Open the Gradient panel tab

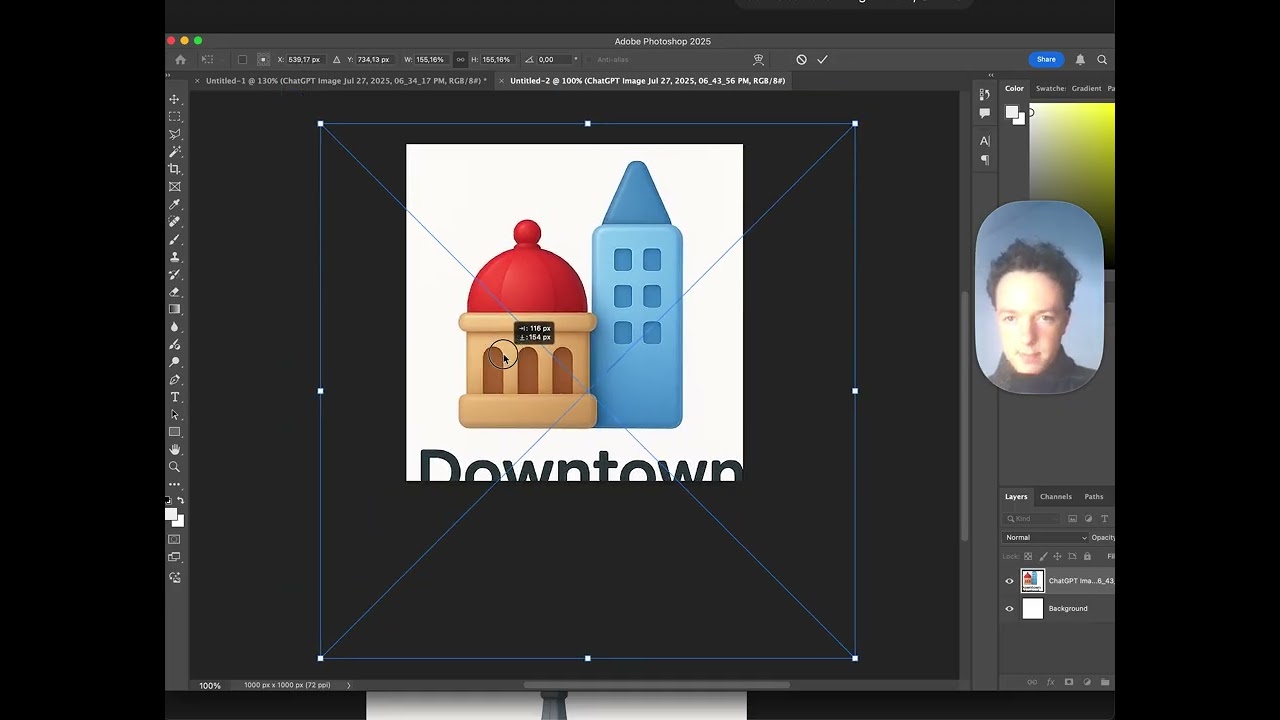coord(1086,88)
